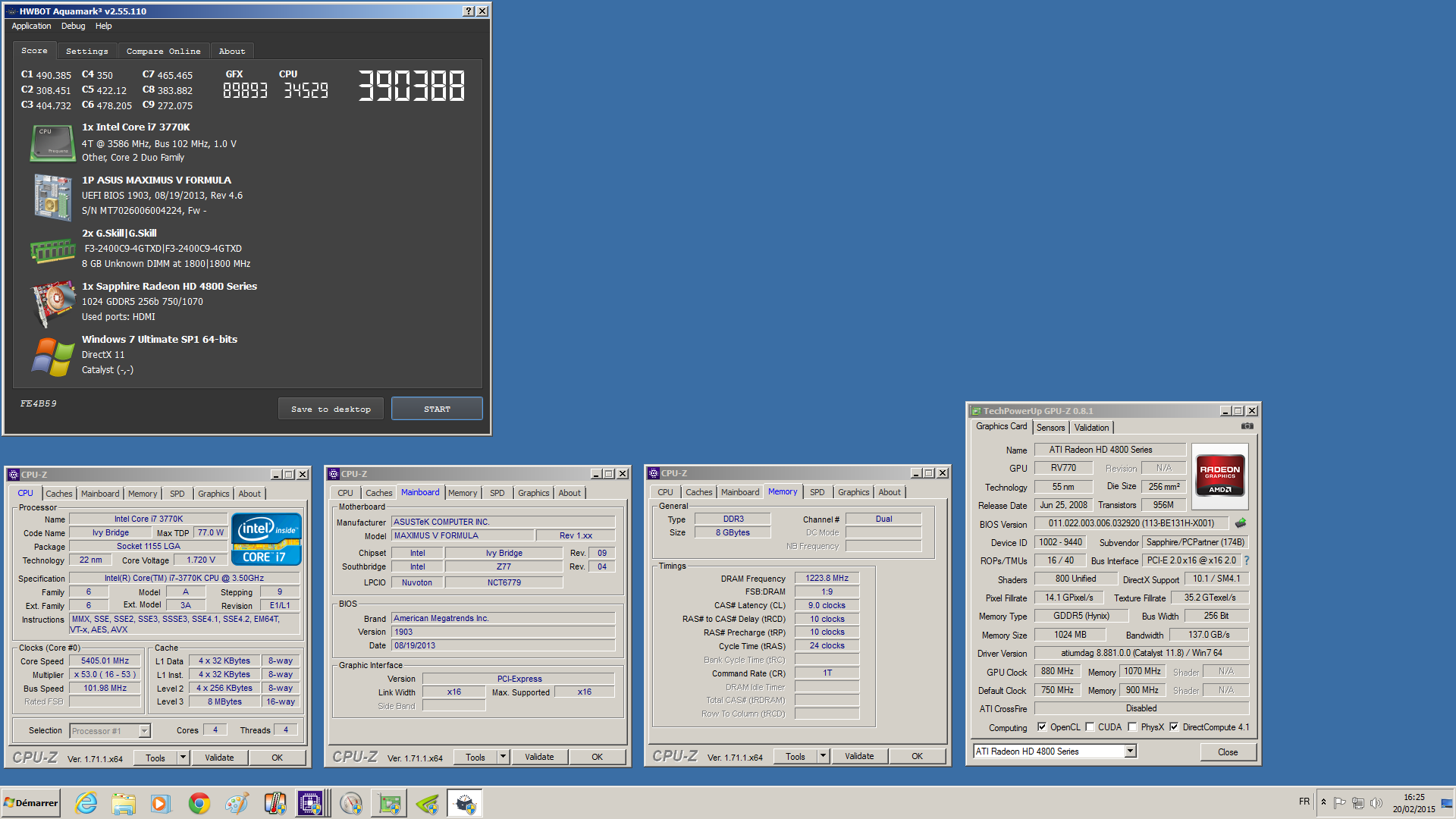Viewport: 1456px width, 819px height.
Task: Switch to HWBOT Aquamark taskbar icon
Action: click(x=465, y=803)
